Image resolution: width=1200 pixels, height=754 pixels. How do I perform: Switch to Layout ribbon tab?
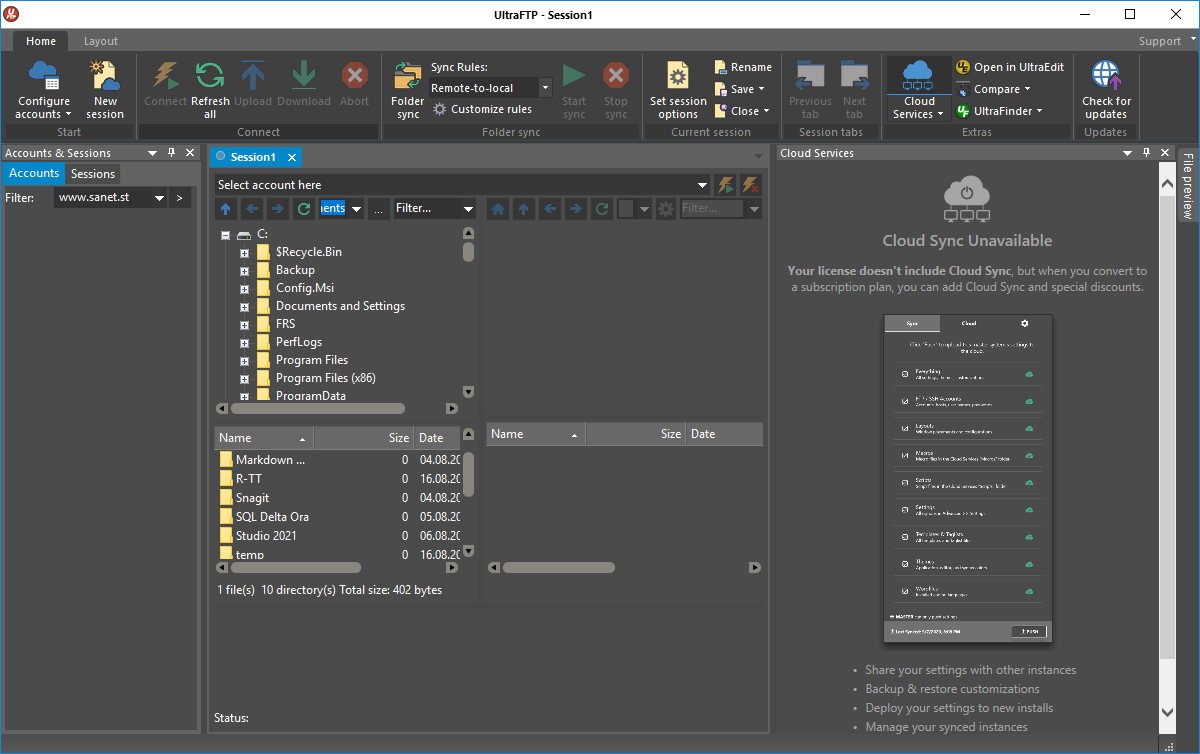click(101, 41)
